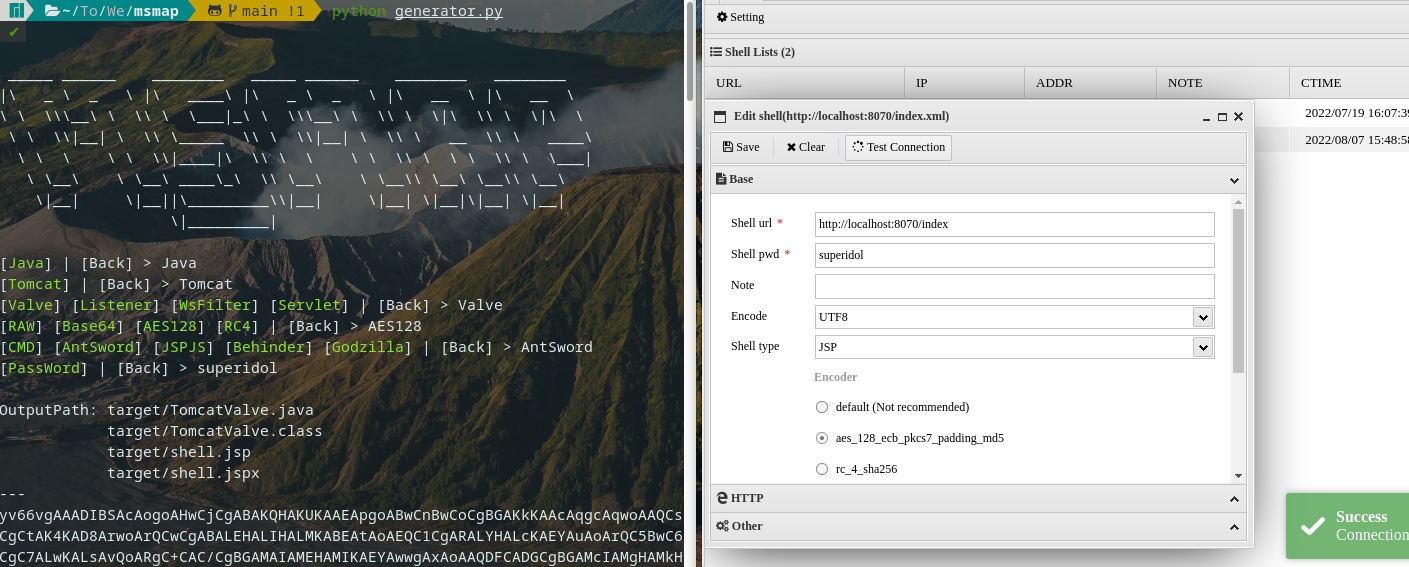Click the folder icon in terminal prompt
Image resolution: width=1409 pixels, height=567 pixels.
(52, 11)
